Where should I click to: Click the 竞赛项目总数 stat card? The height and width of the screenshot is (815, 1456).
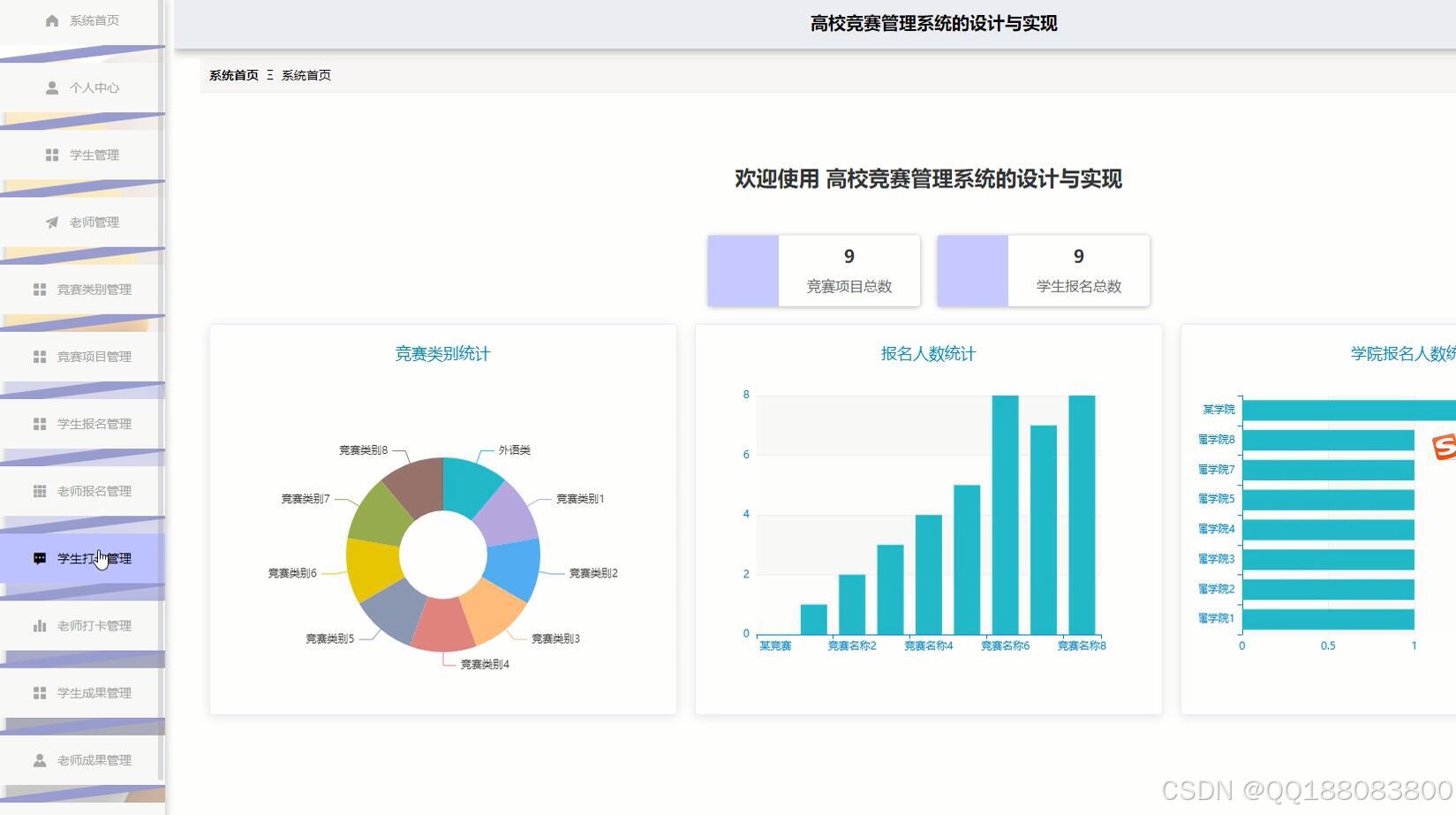(x=813, y=270)
